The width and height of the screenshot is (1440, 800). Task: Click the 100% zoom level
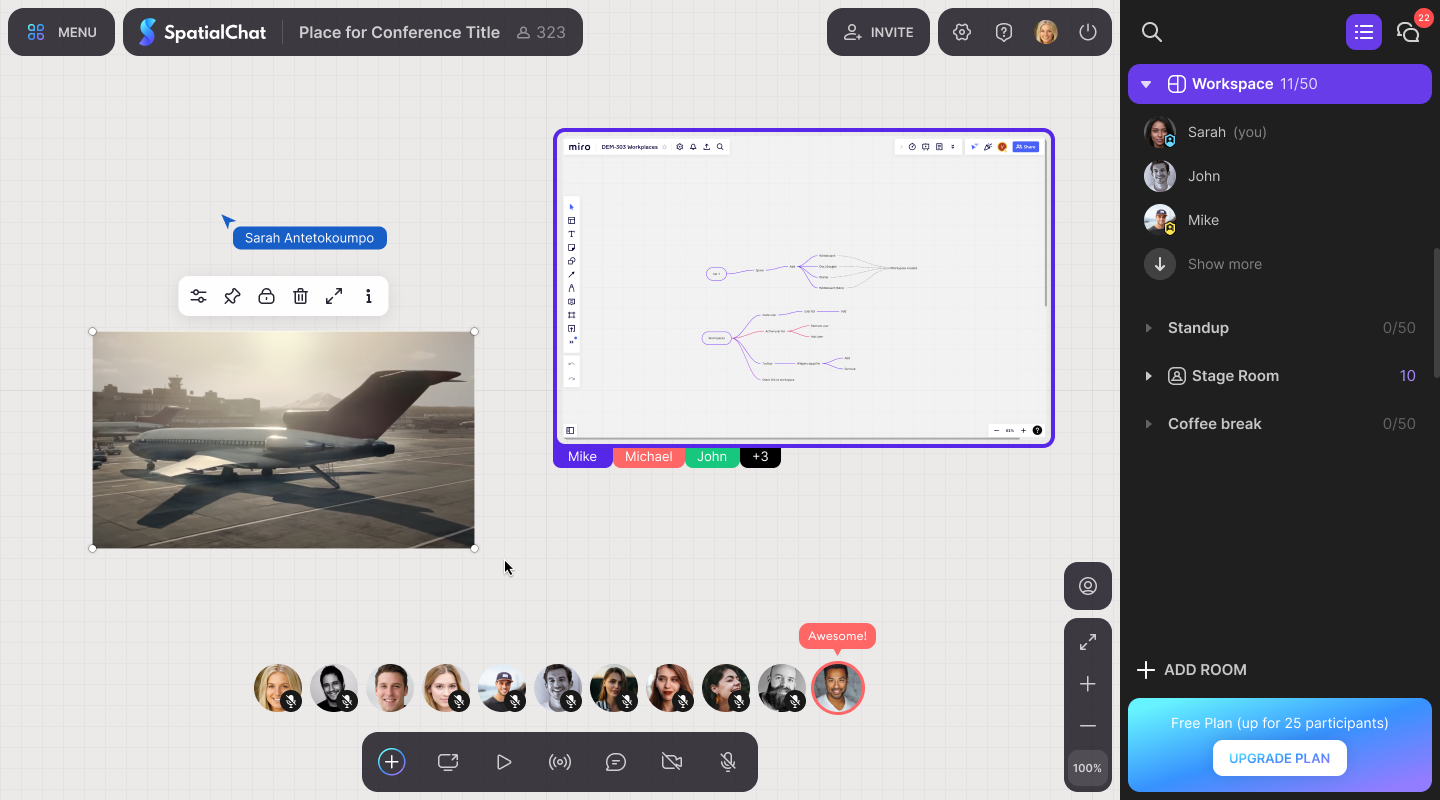tap(1088, 768)
